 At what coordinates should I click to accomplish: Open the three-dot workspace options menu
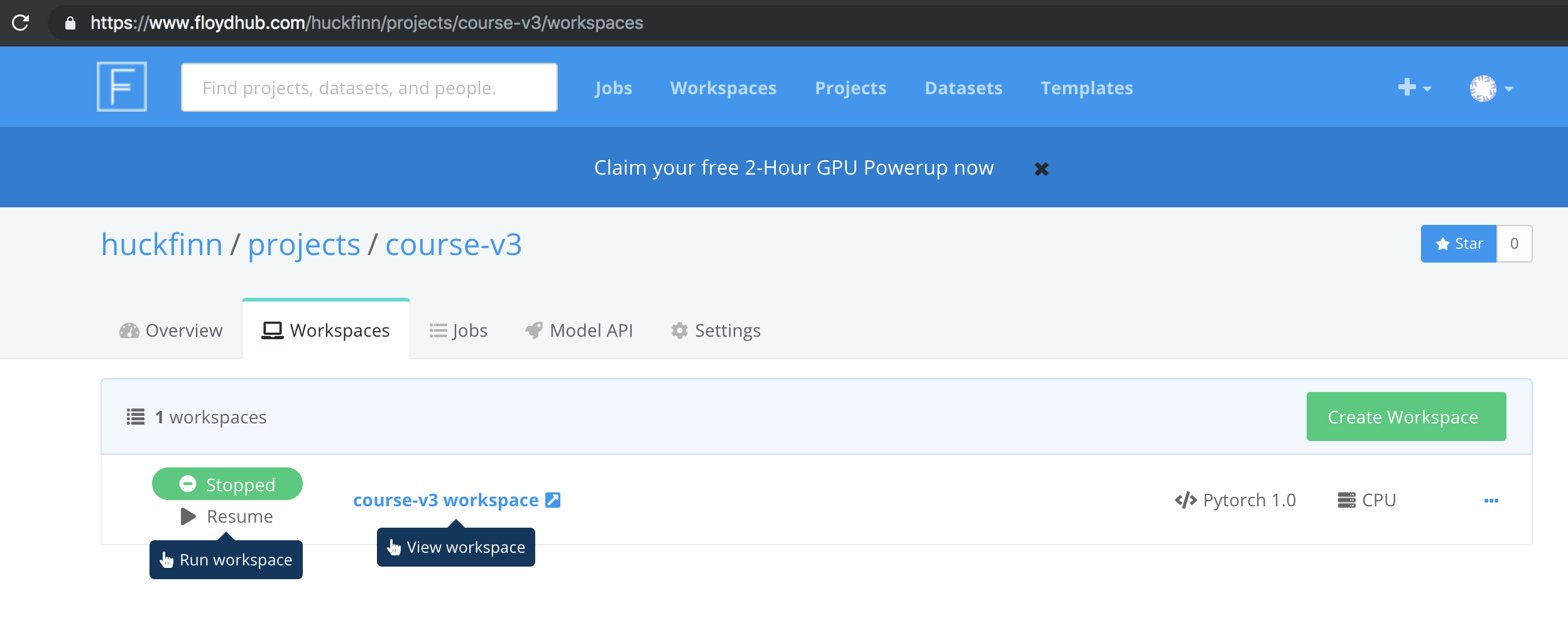click(x=1491, y=501)
